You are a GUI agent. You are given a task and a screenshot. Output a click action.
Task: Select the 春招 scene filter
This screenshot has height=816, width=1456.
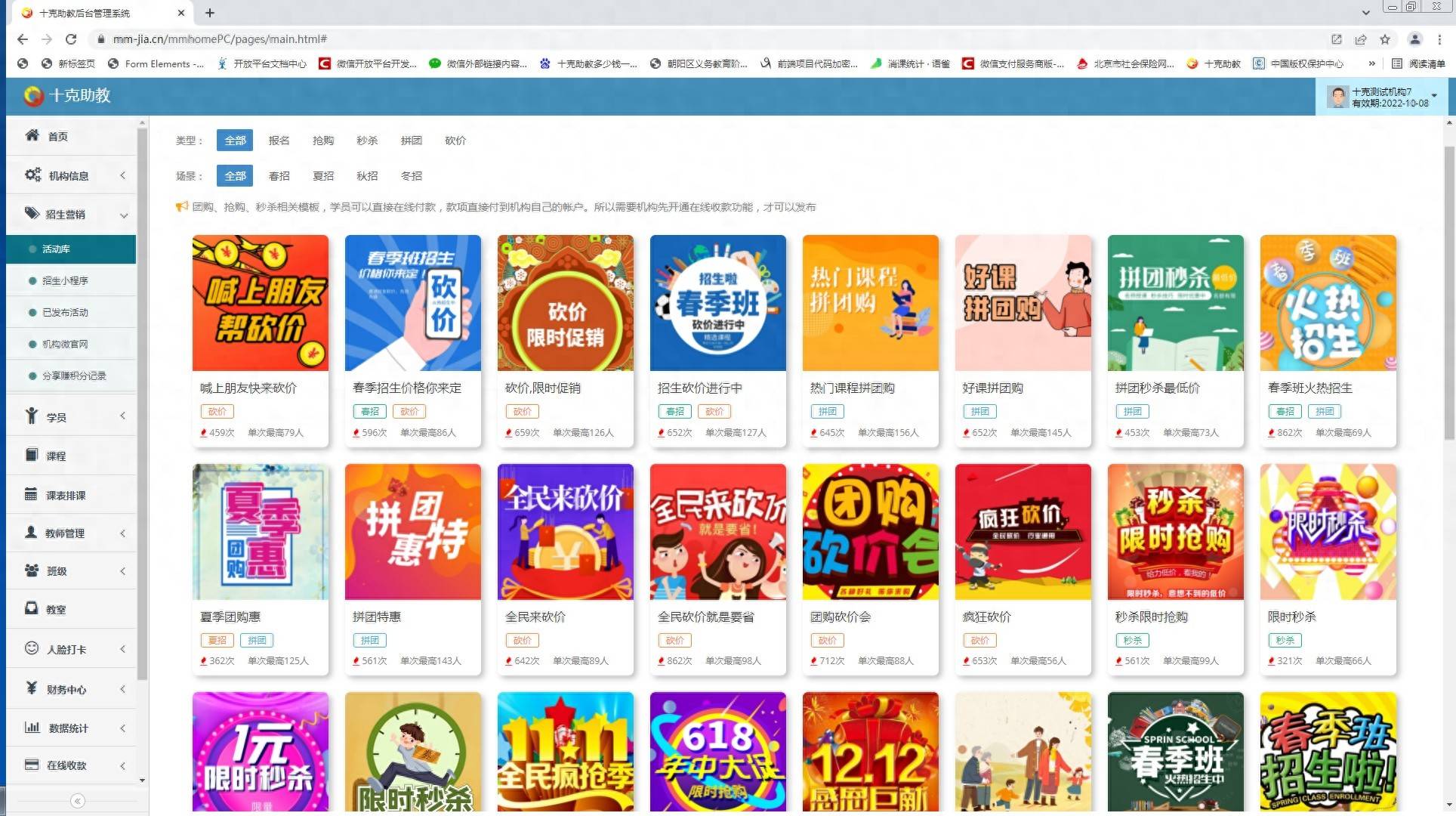279,176
